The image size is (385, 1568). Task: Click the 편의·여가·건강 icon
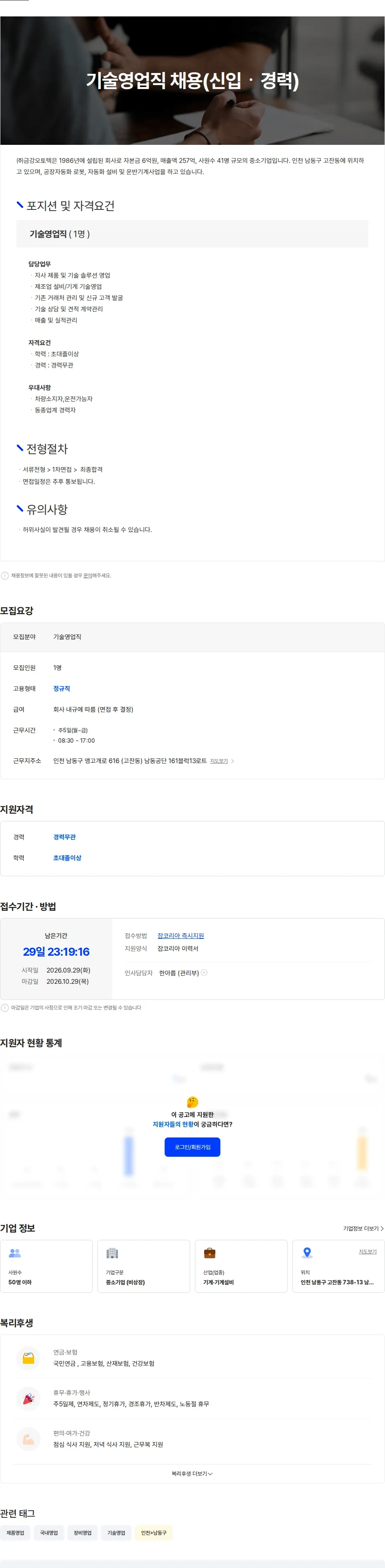coord(28,1439)
